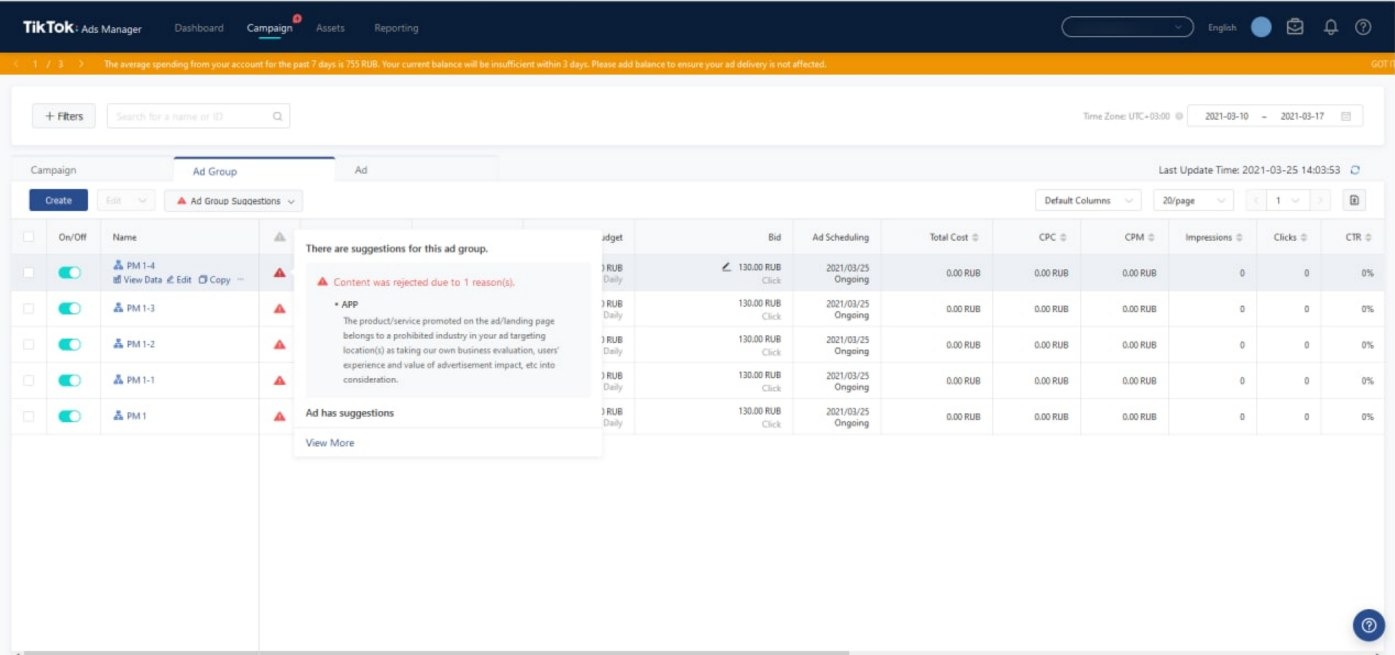Open the help question-mark in top bar
Screen dimensions: 1395x655
[x=1363, y=27]
